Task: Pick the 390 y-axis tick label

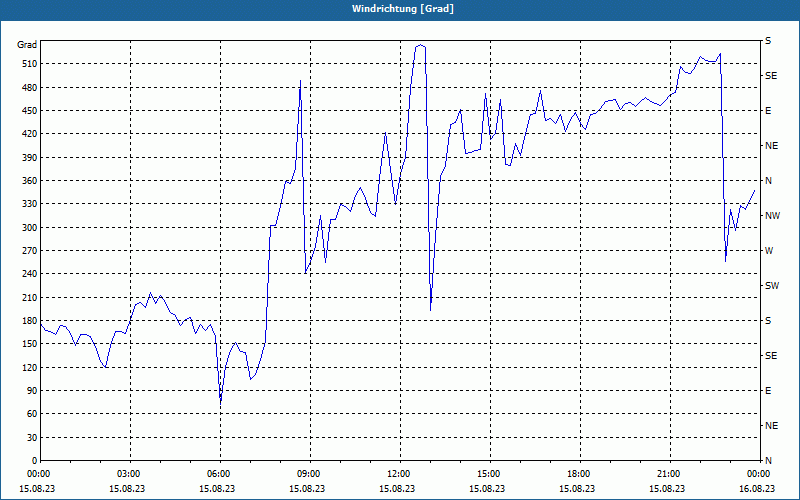Action: 29,158
